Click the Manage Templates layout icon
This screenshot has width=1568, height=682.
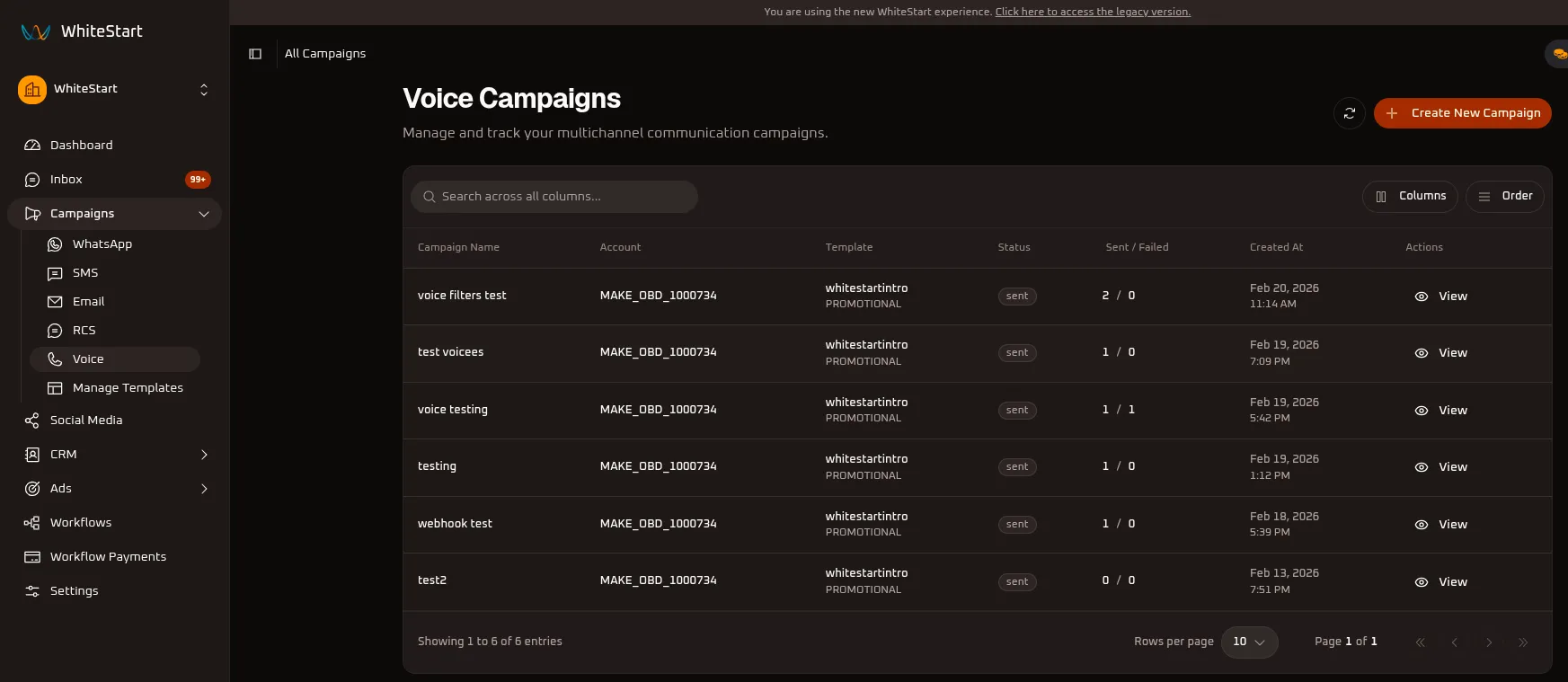(55, 388)
